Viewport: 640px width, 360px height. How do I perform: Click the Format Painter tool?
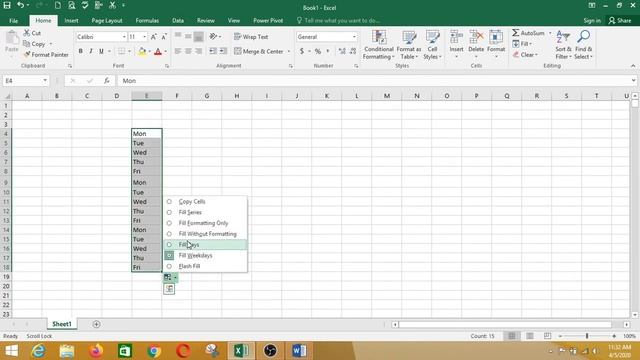46,54
